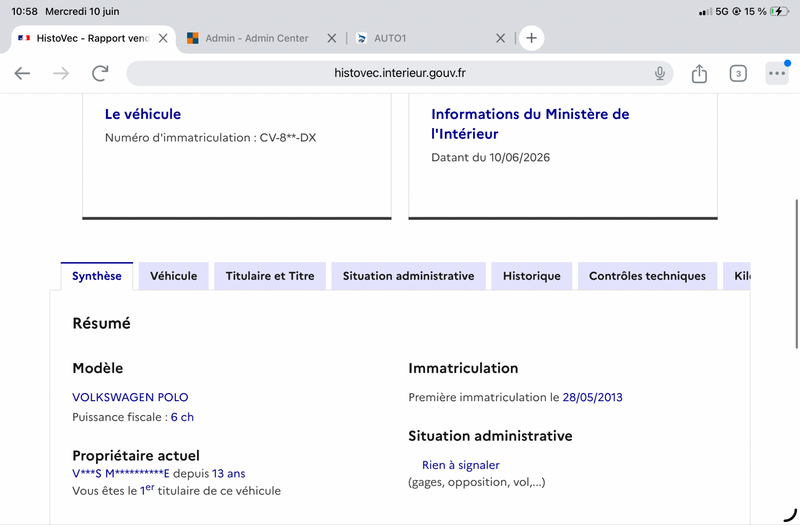Click the 1er titulaire de ce véhicule line
The height and width of the screenshot is (525, 800).
(x=177, y=490)
